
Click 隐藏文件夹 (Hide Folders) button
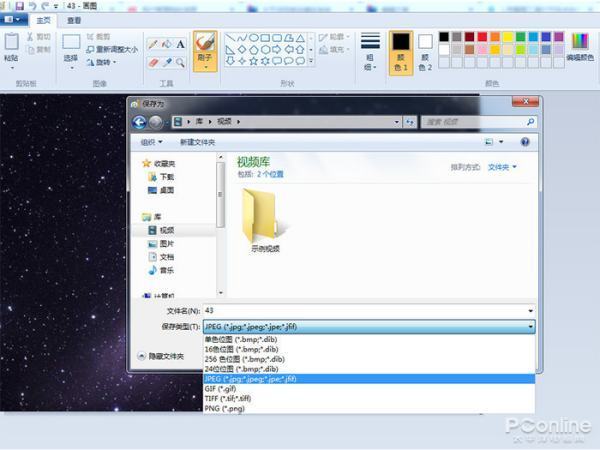(x=161, y=355)
